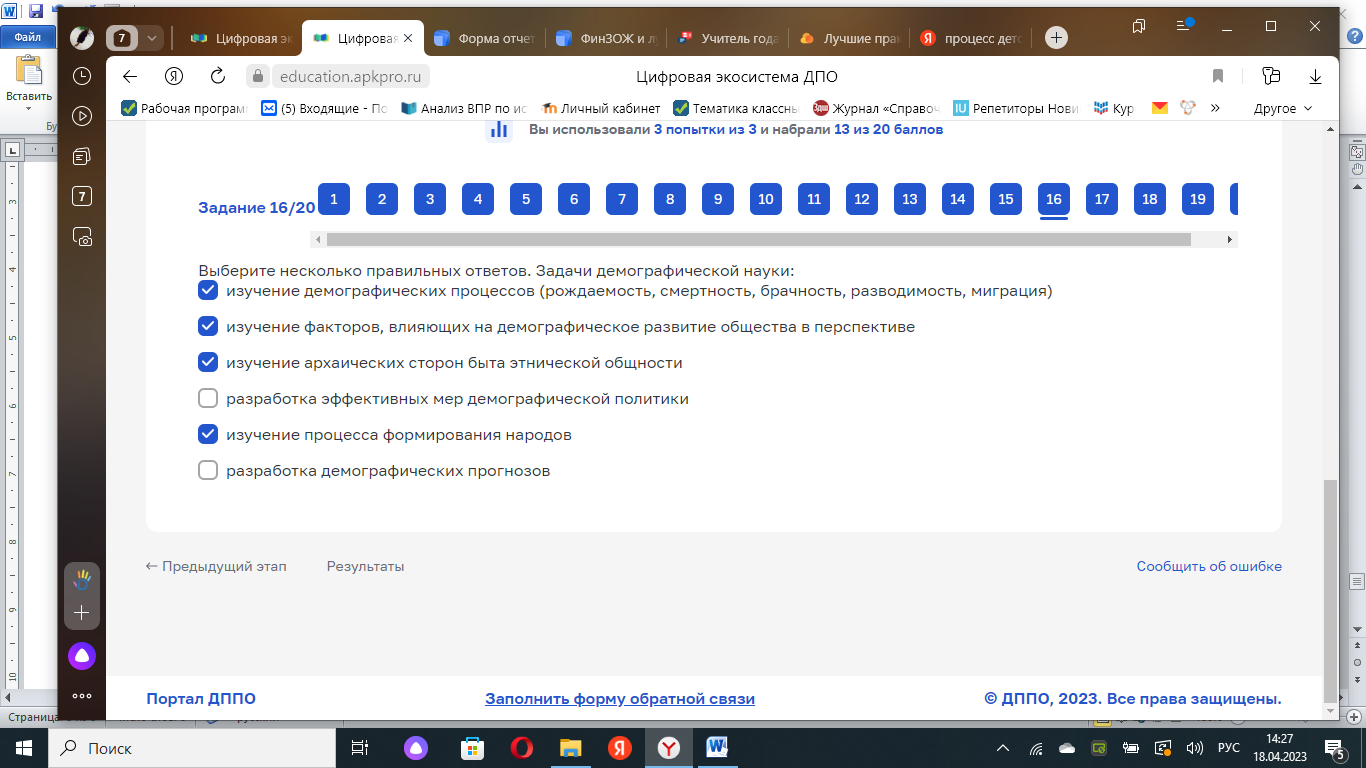Go to question 10
Screen dimensions: 1366x768
pyautogui.click(x=765, y=199)
